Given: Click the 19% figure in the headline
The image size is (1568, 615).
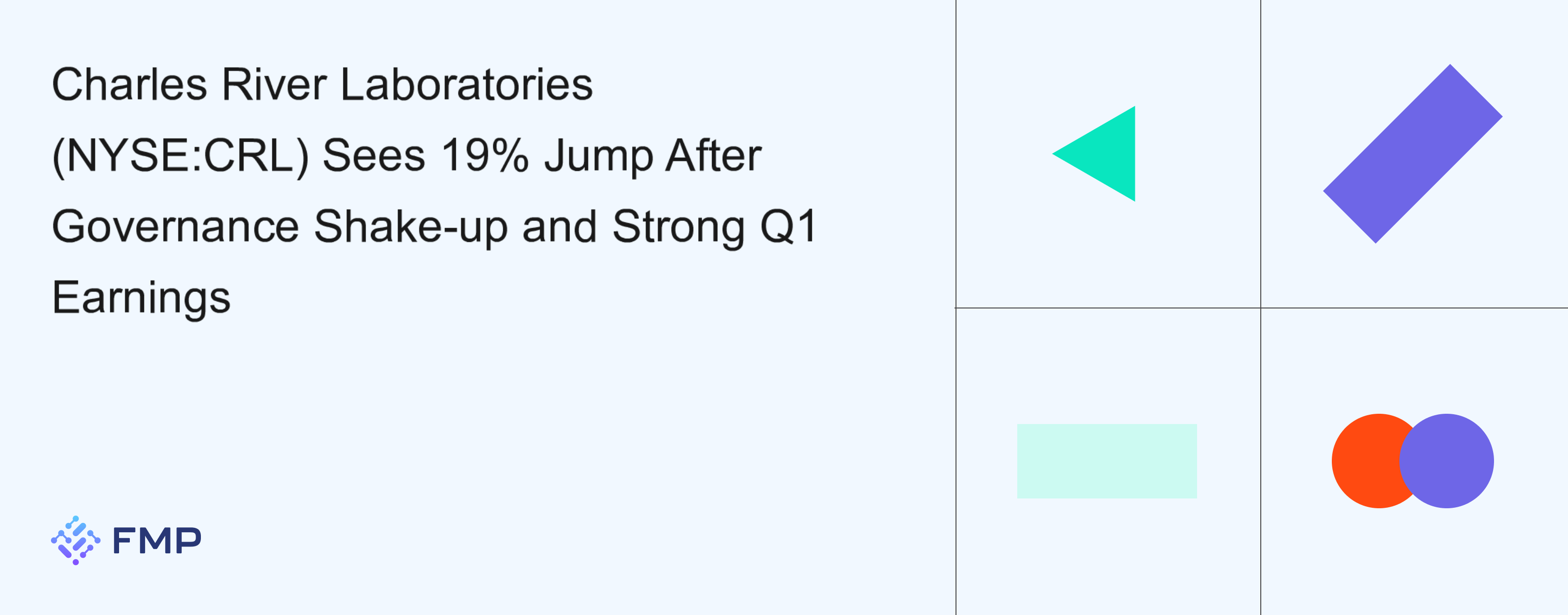Looking at the screenshot, I should point(485,155).
